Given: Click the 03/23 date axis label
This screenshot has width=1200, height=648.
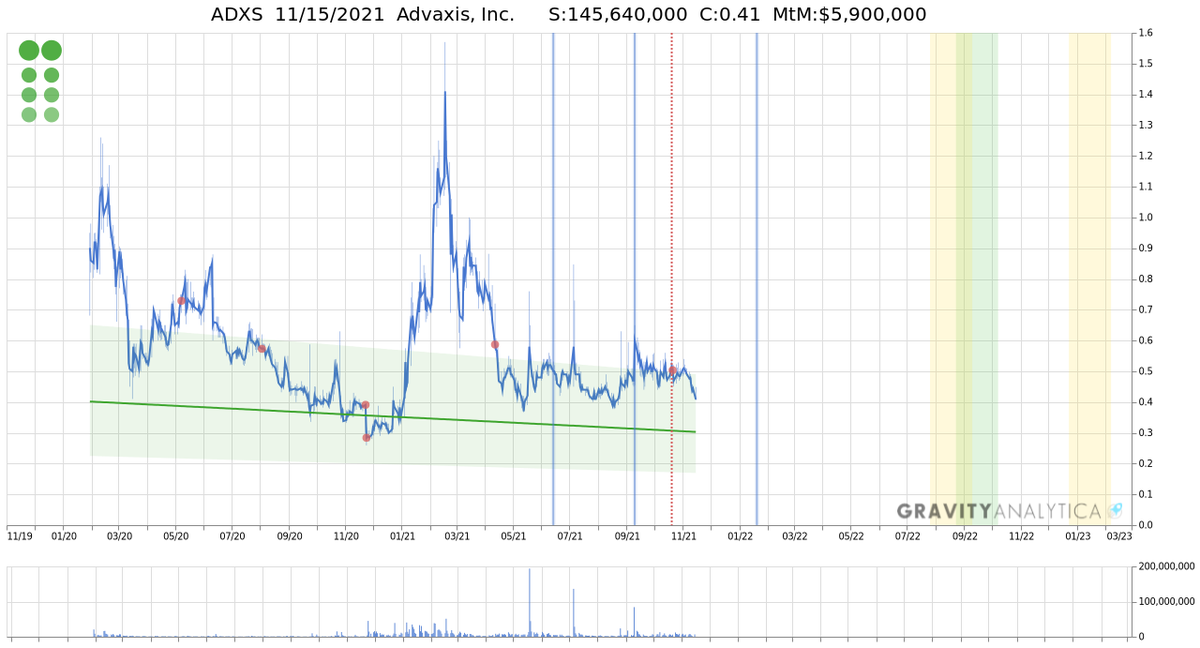Looking at the screenshot, I should tap(1119, 536).
